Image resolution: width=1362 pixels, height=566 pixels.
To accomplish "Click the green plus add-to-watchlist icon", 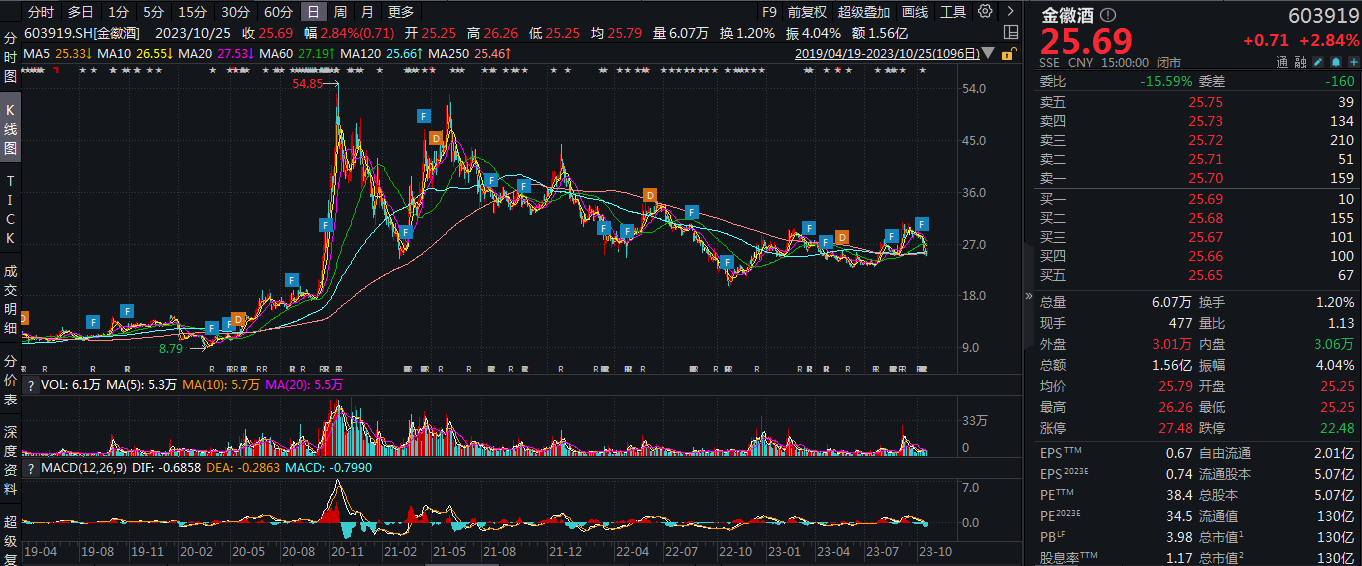I will (x=1352, y=62).
